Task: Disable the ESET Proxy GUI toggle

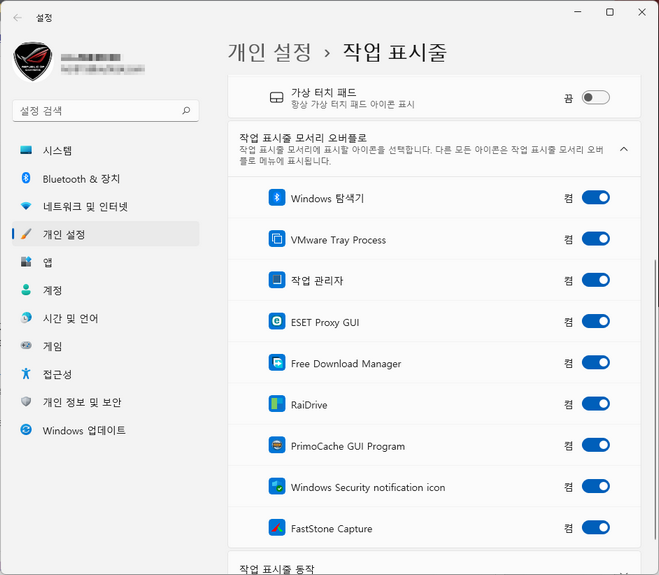Action: (596, 321)
